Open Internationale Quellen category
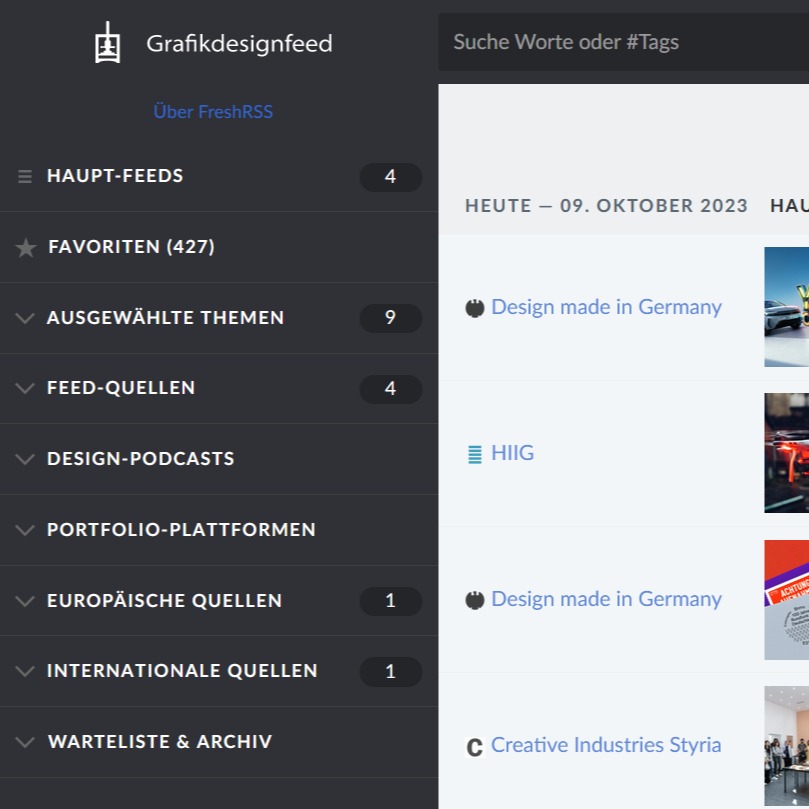Image resolution: width=809 pixels, height=809 pixels. tap(182, 671)
